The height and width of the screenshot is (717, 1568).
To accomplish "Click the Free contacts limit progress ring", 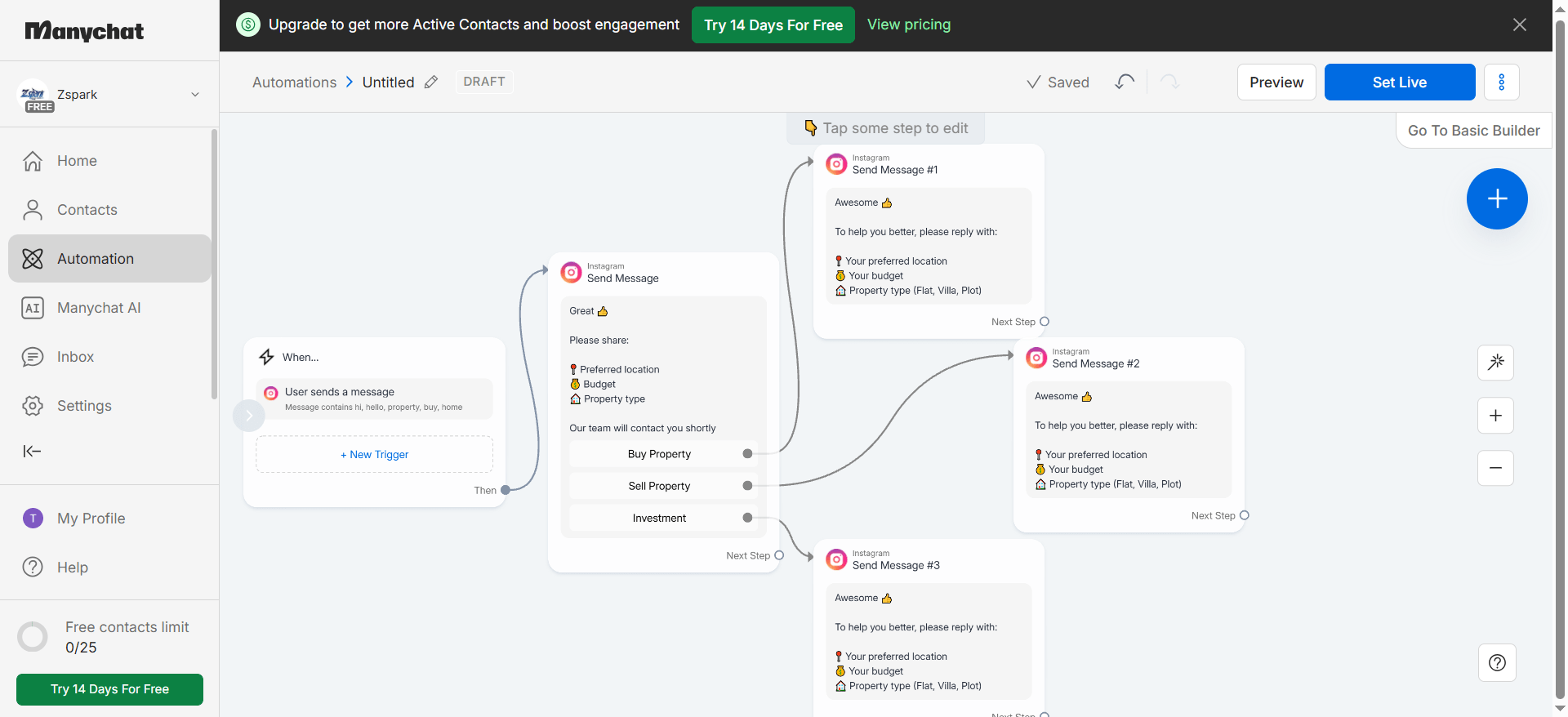I will 33,637.
